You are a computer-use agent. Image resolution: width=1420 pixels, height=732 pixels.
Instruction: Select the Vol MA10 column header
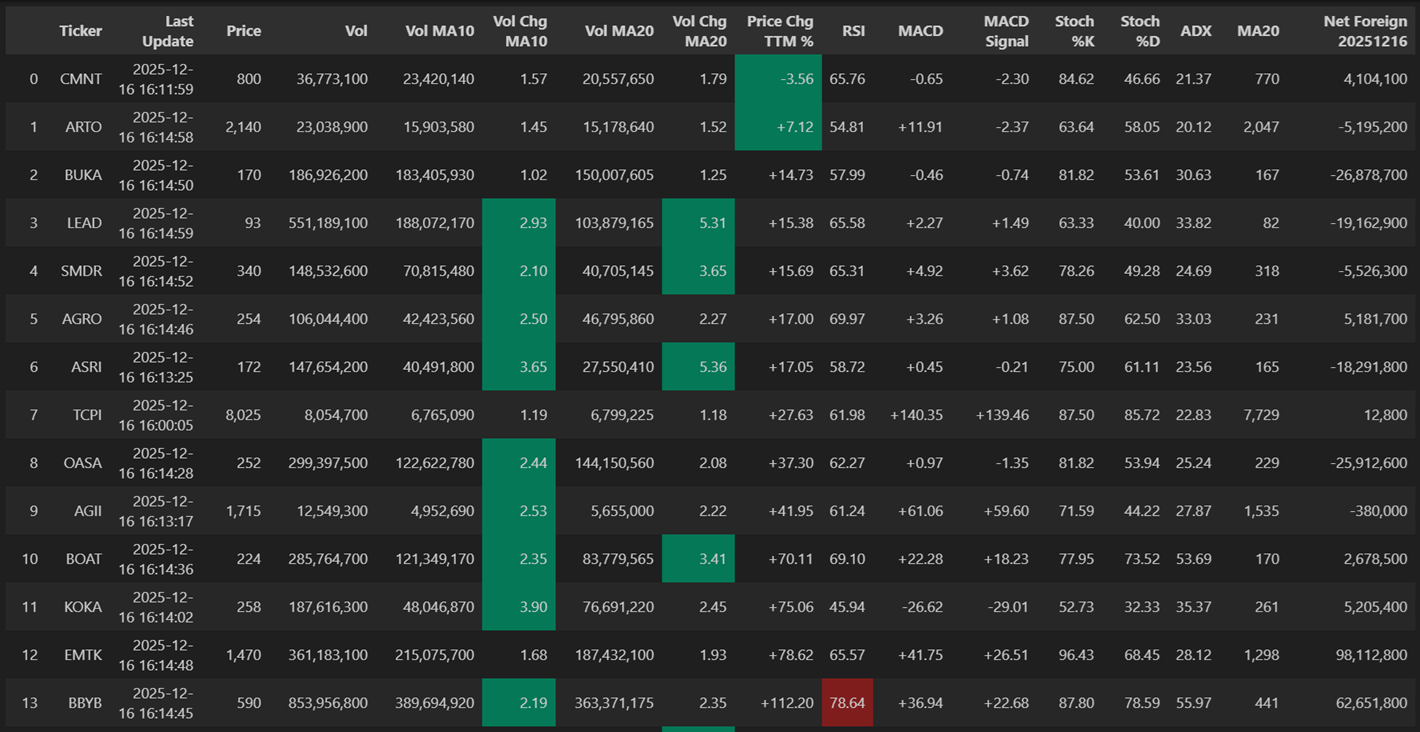439,31
